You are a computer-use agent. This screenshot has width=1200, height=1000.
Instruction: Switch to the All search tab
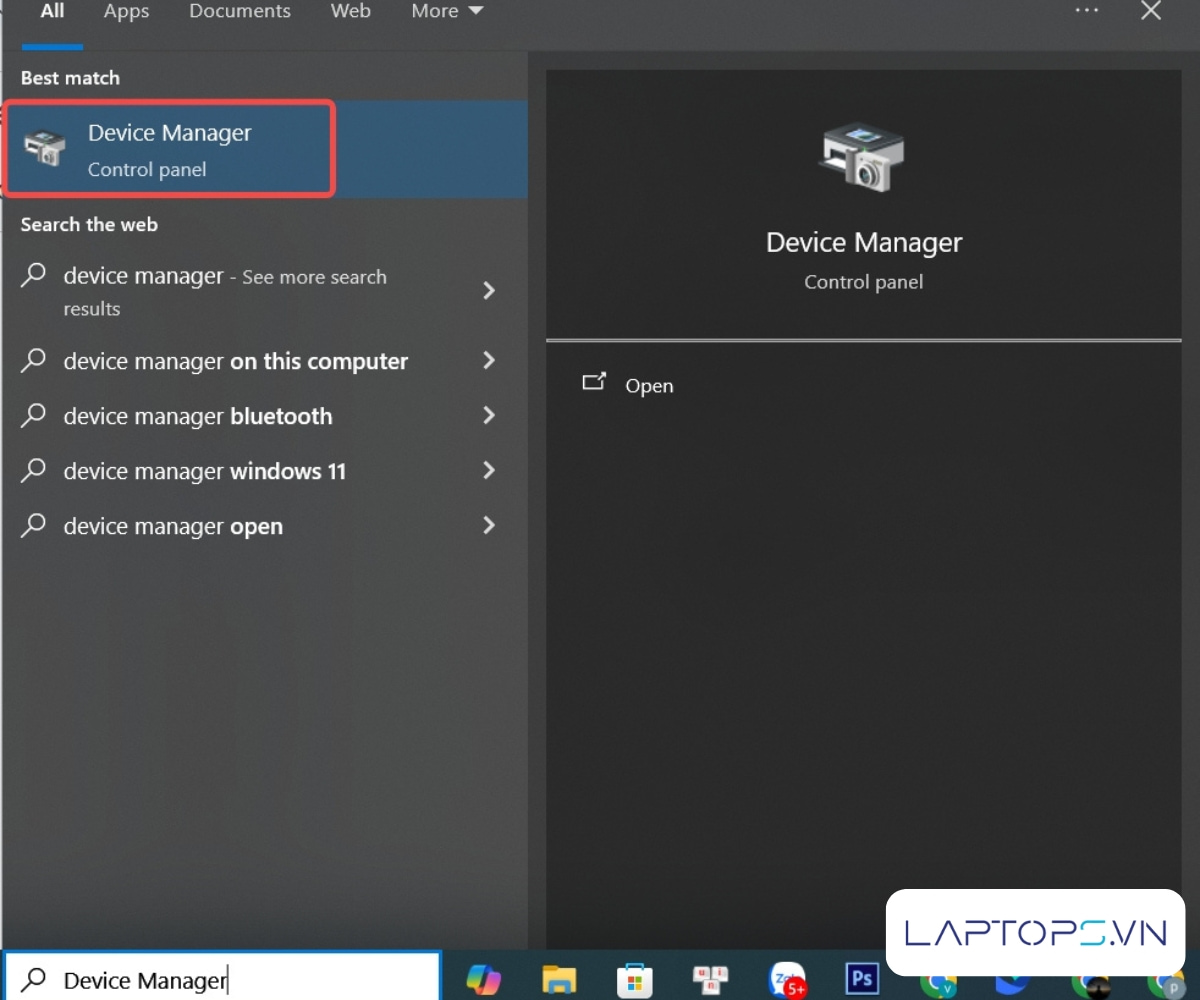pyautogui.click(x=52, y=12)
